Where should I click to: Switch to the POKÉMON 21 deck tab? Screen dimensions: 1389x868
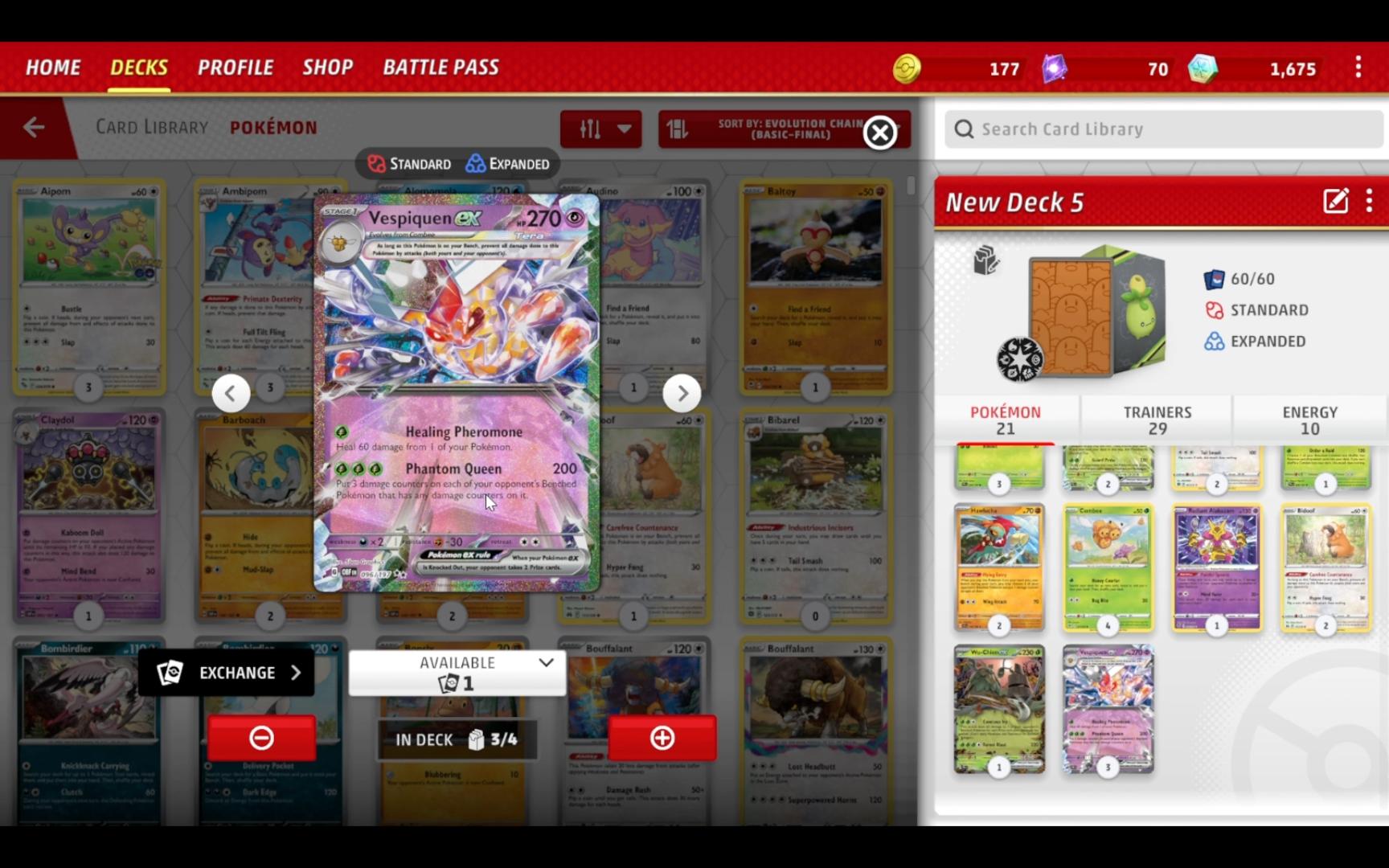[1006, 420]
